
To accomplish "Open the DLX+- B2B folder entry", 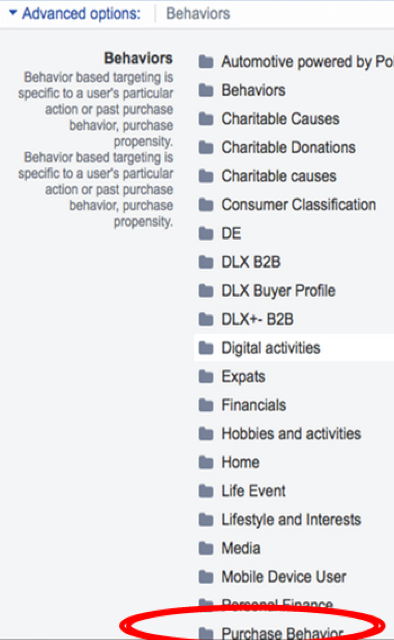I will 258,319.
